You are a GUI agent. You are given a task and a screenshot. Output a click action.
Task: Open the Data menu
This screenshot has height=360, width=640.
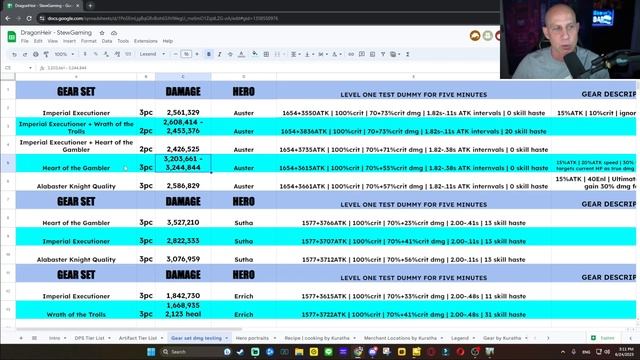[107, 41]
